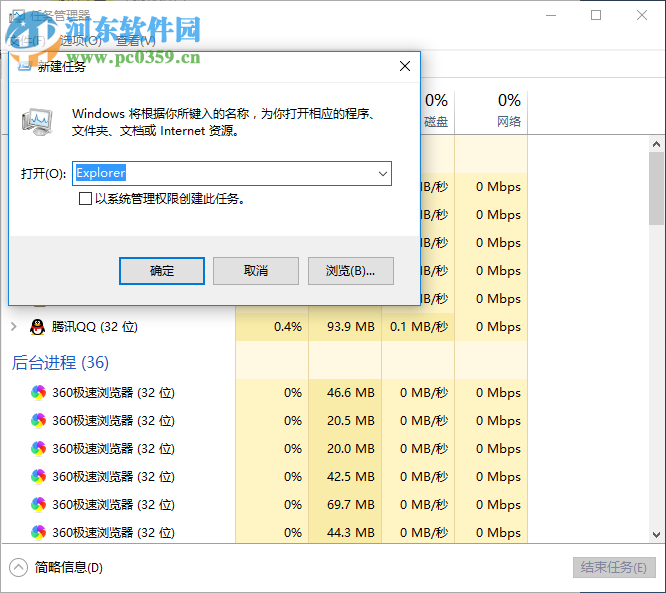Select the 腾讯QQ penguin icon
The image size is (666, 593).
38,327
